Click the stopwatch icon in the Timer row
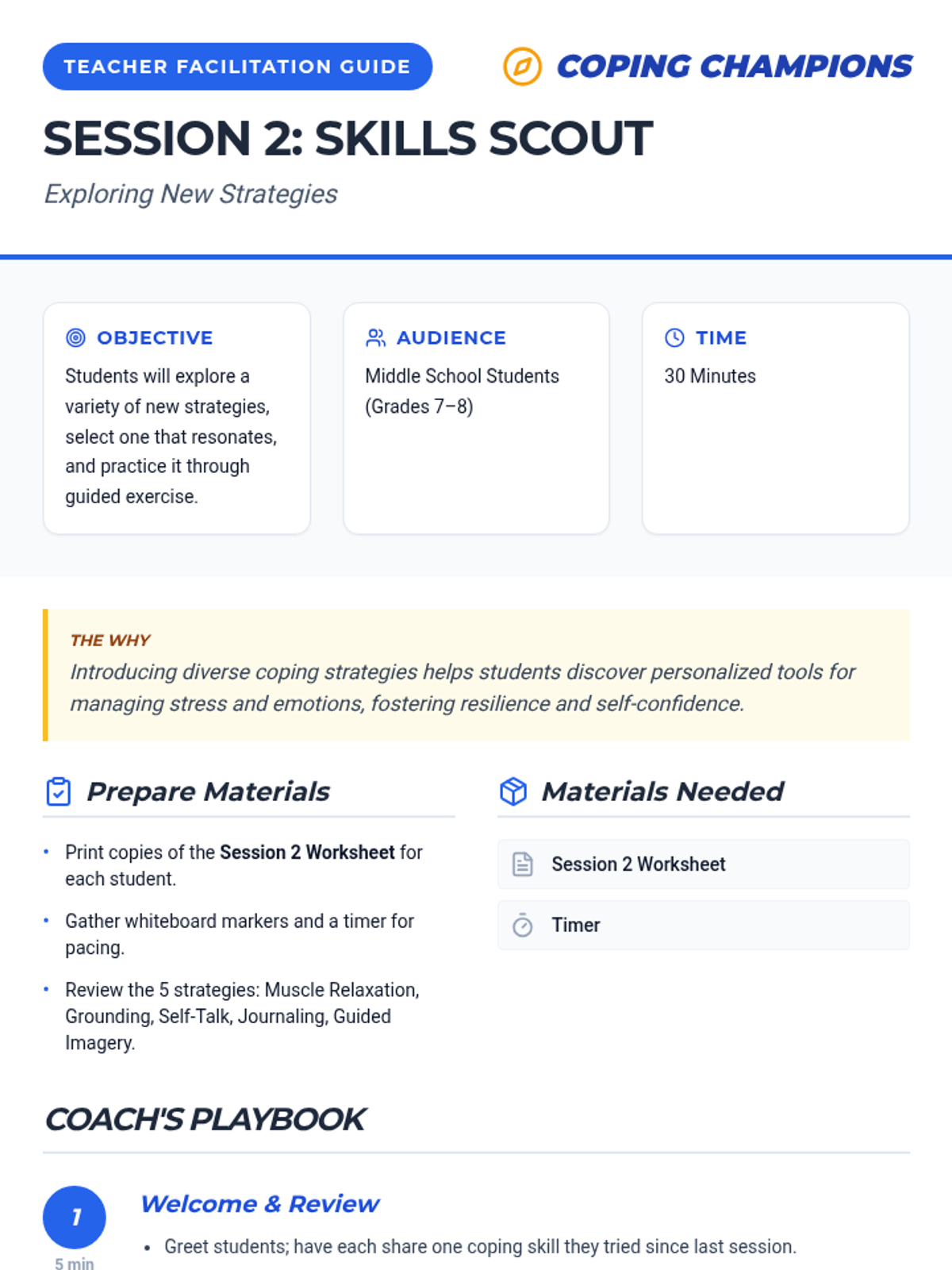Viewport: 952px width, 1270px height. (523, 926)
